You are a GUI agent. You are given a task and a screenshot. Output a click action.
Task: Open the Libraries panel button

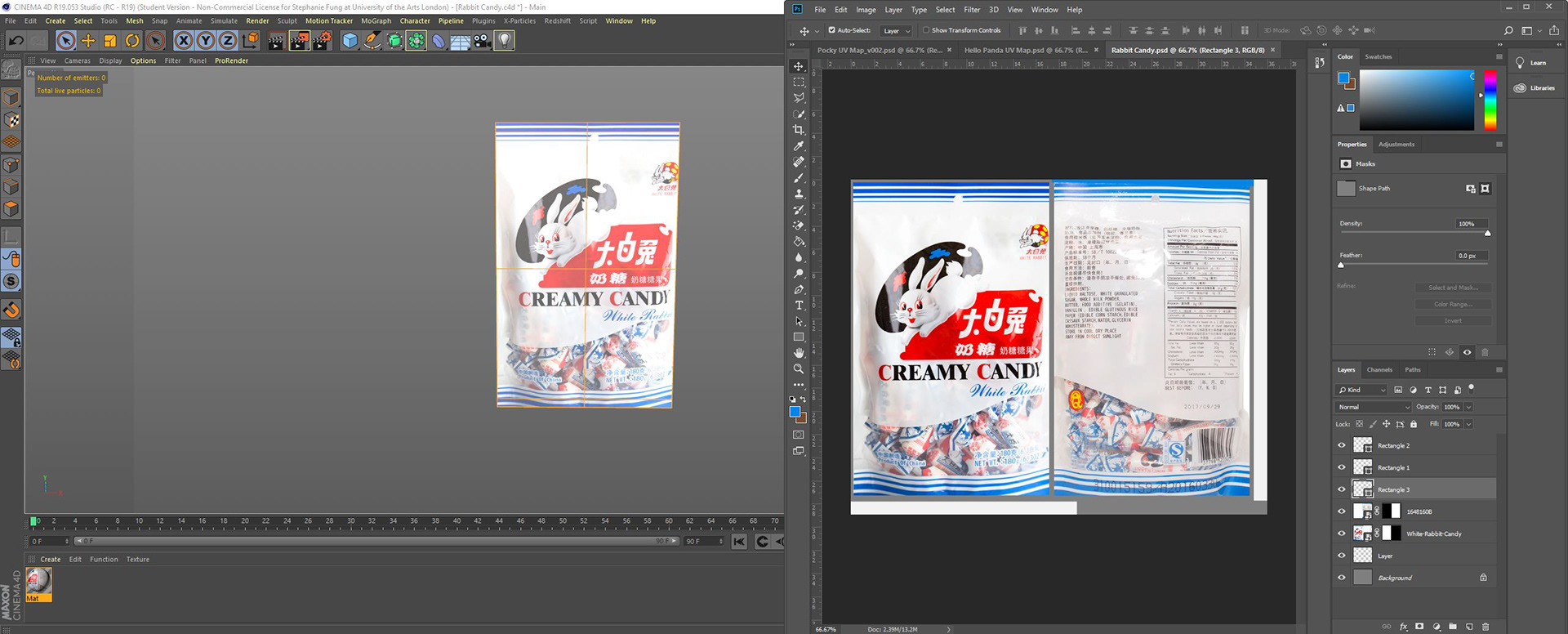(1535, 88)
